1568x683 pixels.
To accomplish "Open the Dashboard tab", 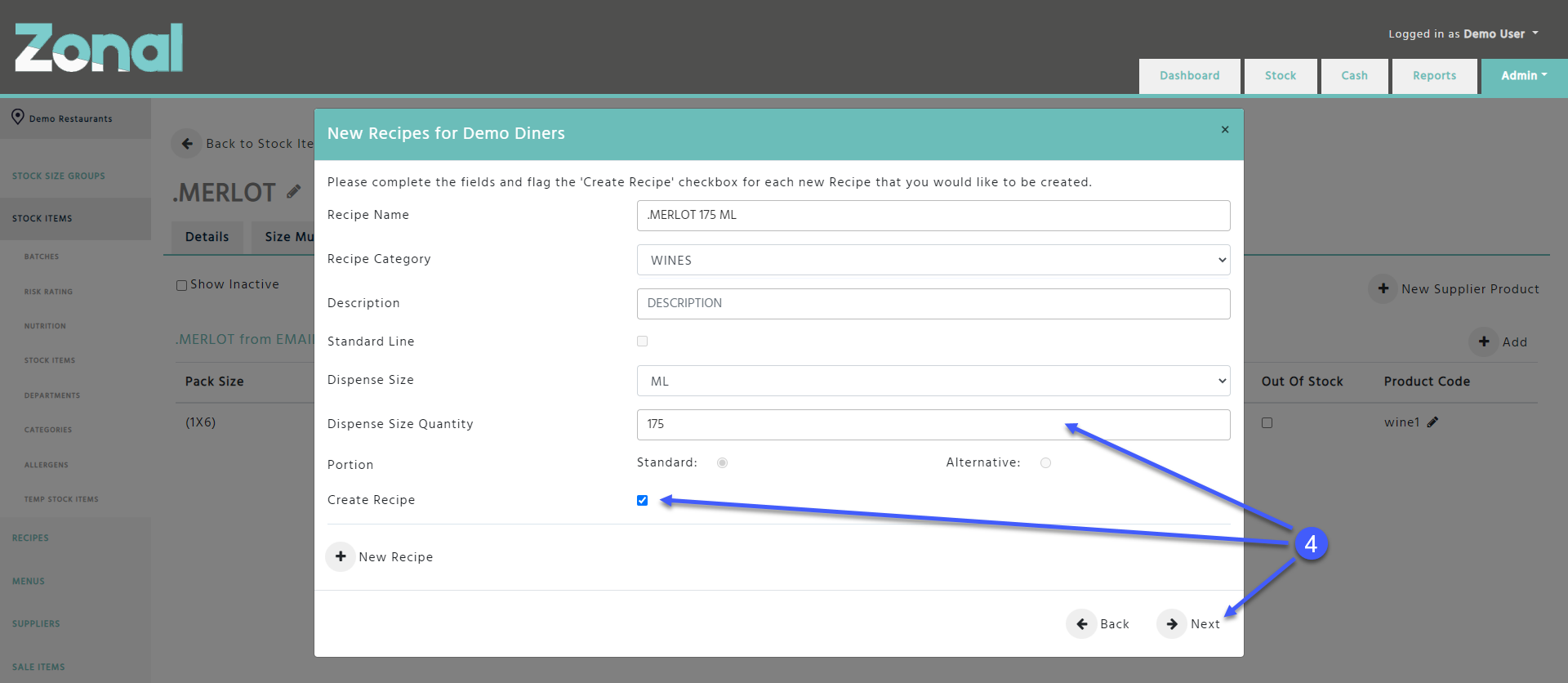I will [1189, 76].
